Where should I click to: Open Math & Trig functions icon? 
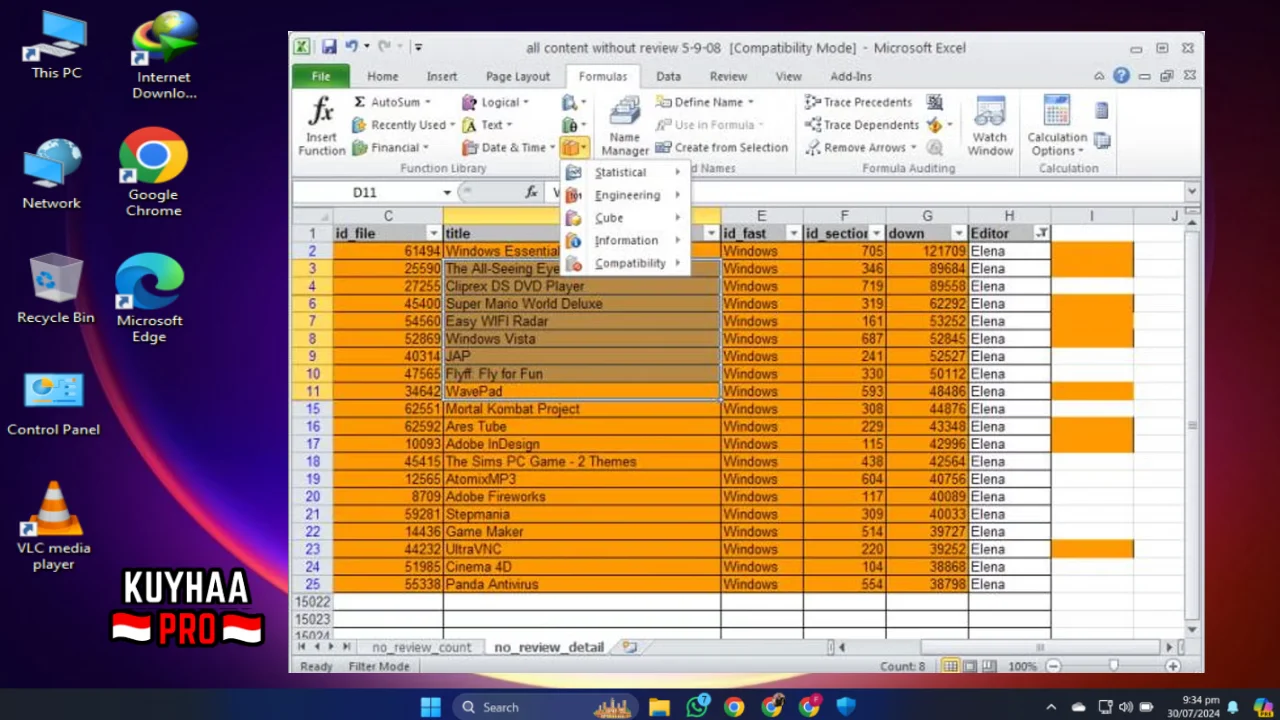point(573,125)
